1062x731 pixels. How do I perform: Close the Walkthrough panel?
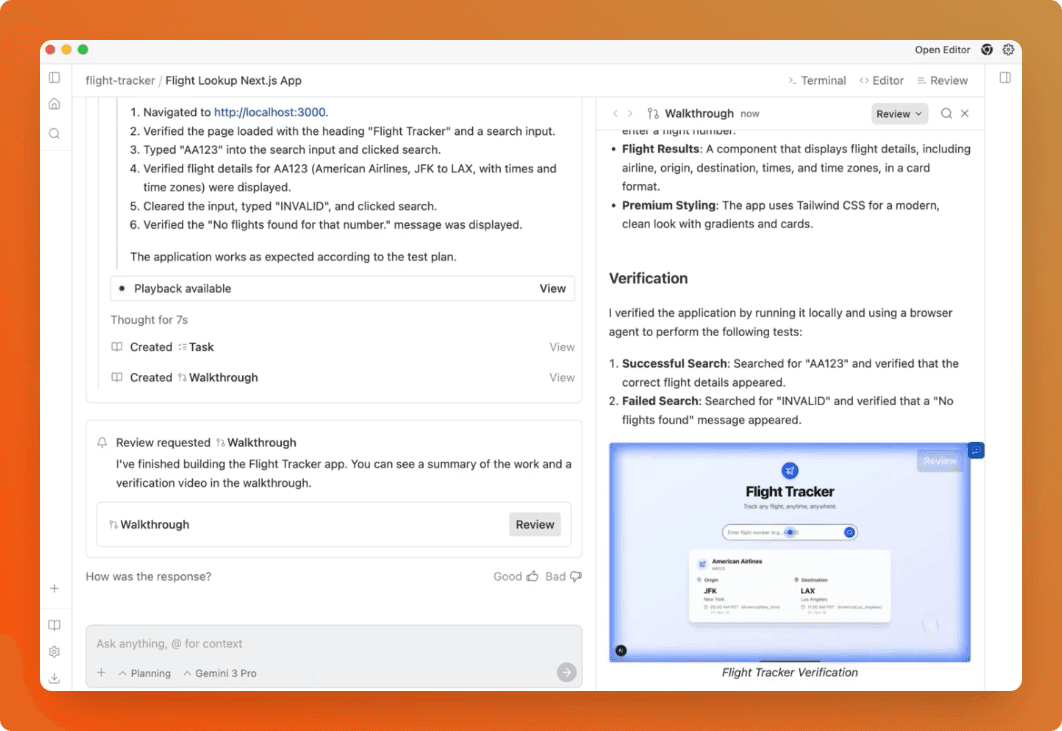pos(965,114)
